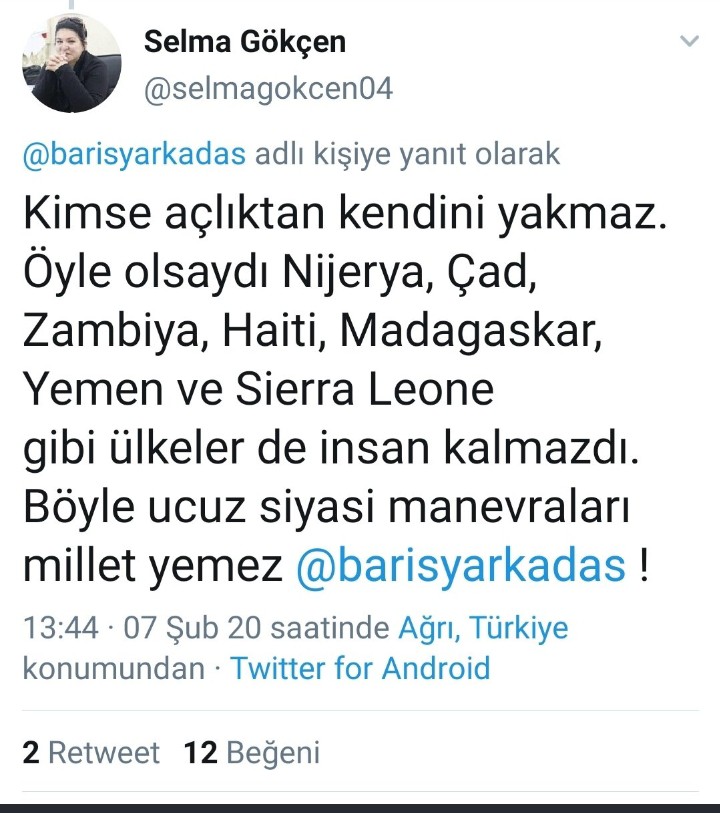Open @barisyarkadas in the reply-to line
Image resolution: width=720 pixels, height=813 pixels.
pyautogui.click(x=134, y=154)
